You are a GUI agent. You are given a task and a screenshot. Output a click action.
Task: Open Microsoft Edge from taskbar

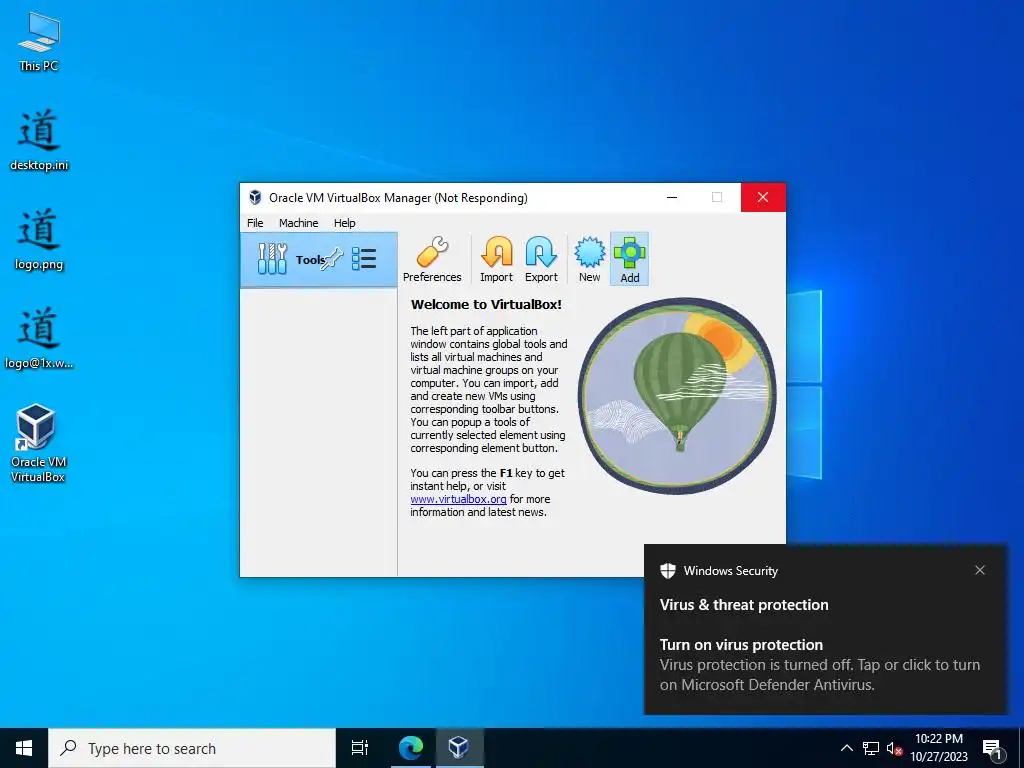click(x=411, y=748)
